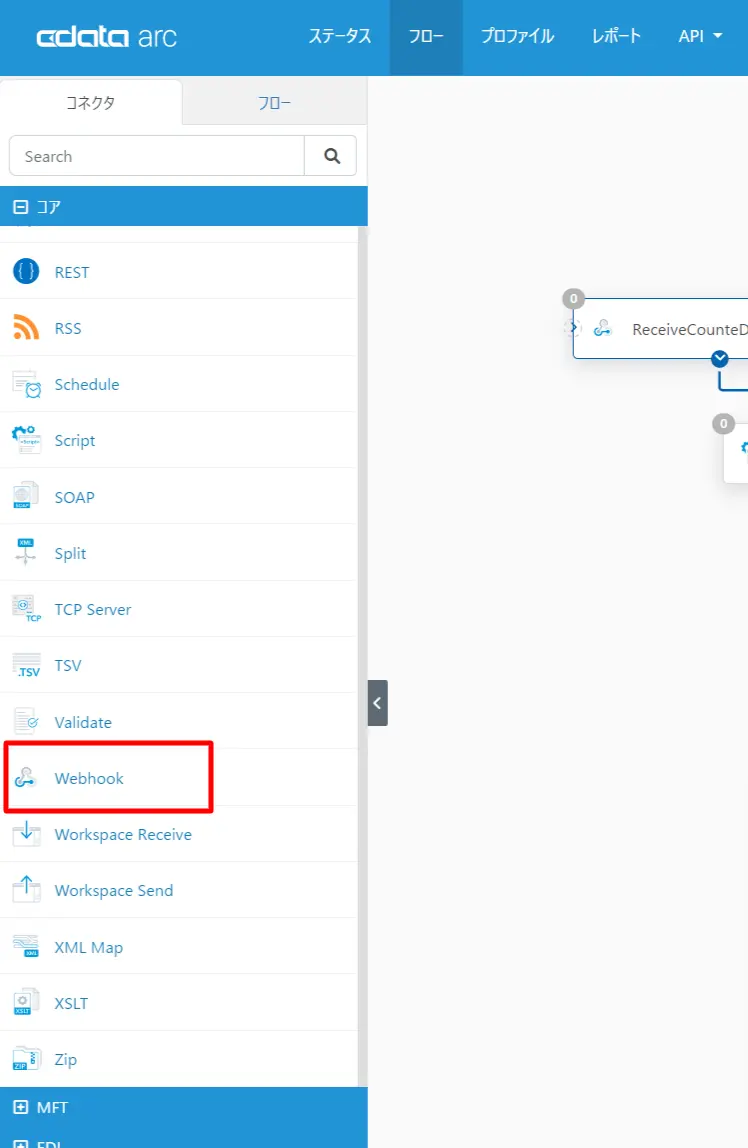
Task: Select the Script connector icon
Action: (x=26, y=440)
